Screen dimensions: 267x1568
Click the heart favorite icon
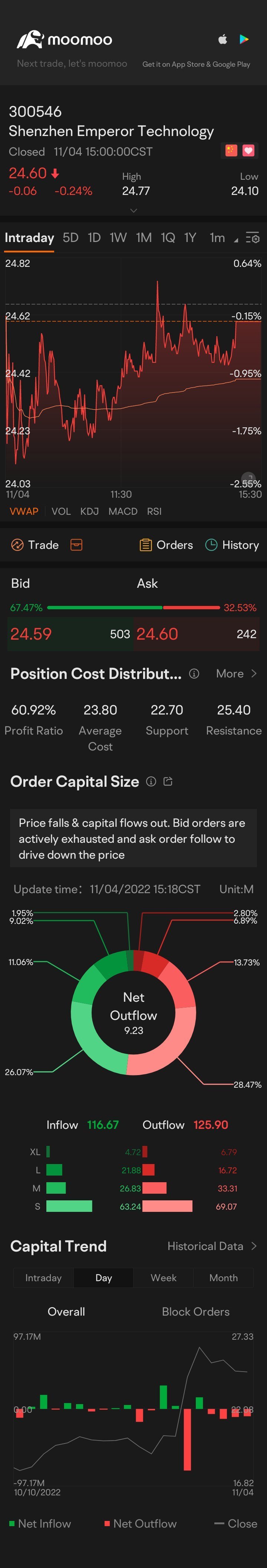pos(248,150)
